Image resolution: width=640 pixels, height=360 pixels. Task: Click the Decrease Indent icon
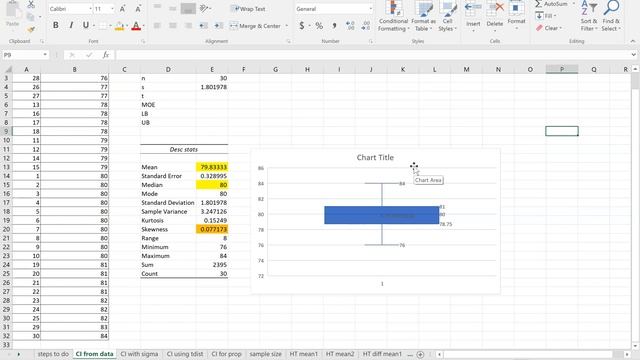(x=203, y=26)
